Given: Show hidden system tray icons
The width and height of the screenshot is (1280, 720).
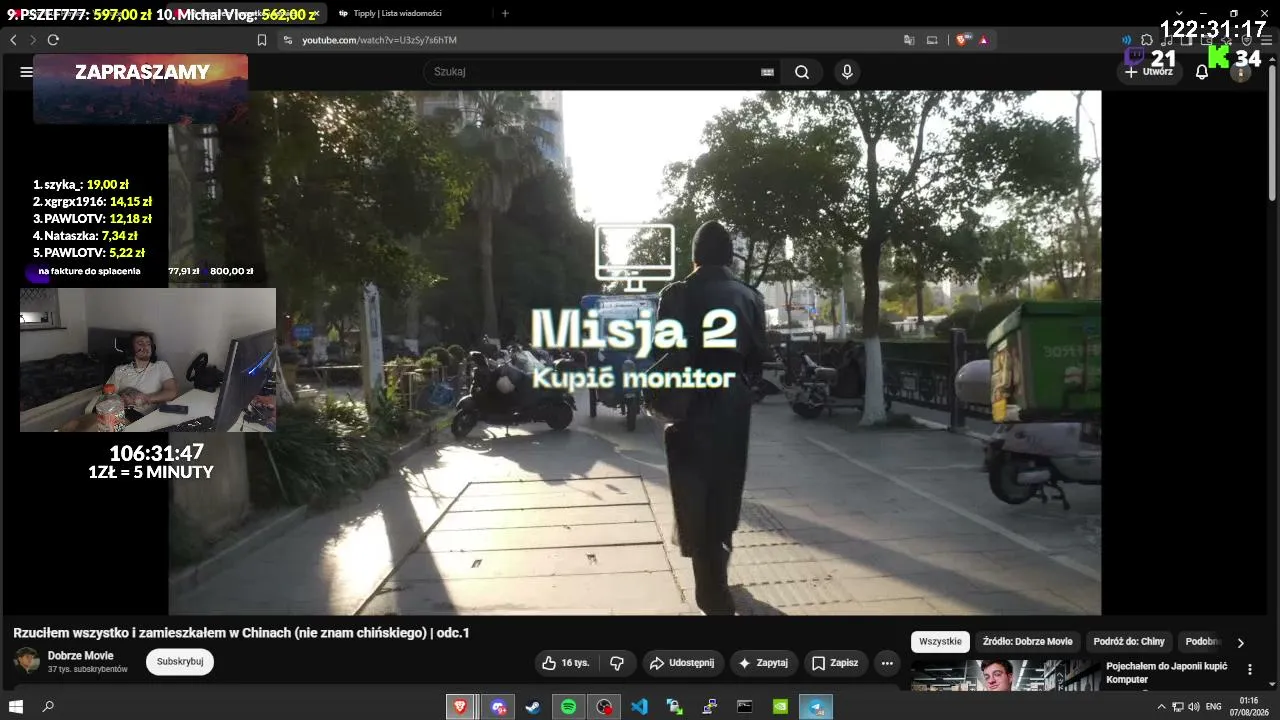Looking at the screenshot, I should point(1161,707).
